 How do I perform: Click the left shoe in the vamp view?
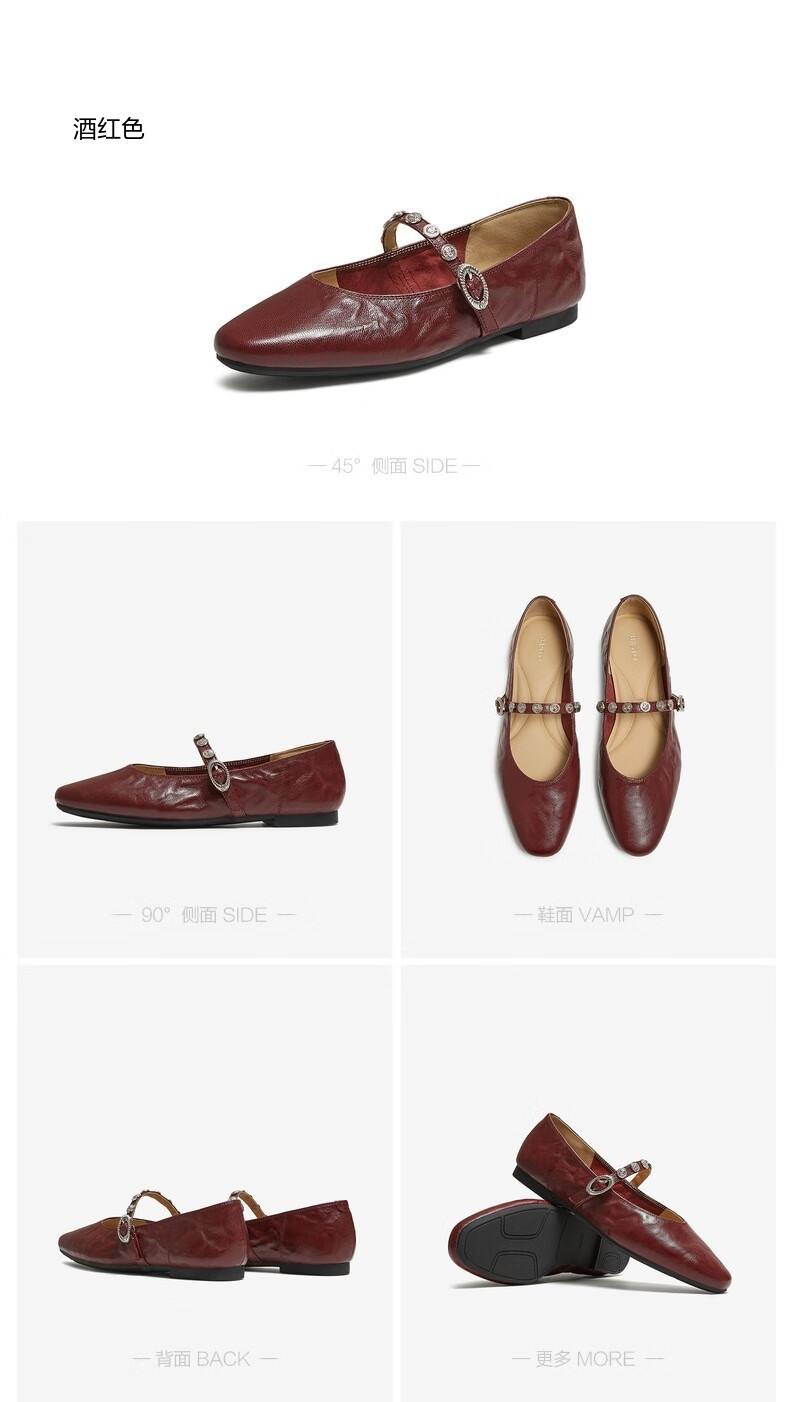[x=537, y=725]
